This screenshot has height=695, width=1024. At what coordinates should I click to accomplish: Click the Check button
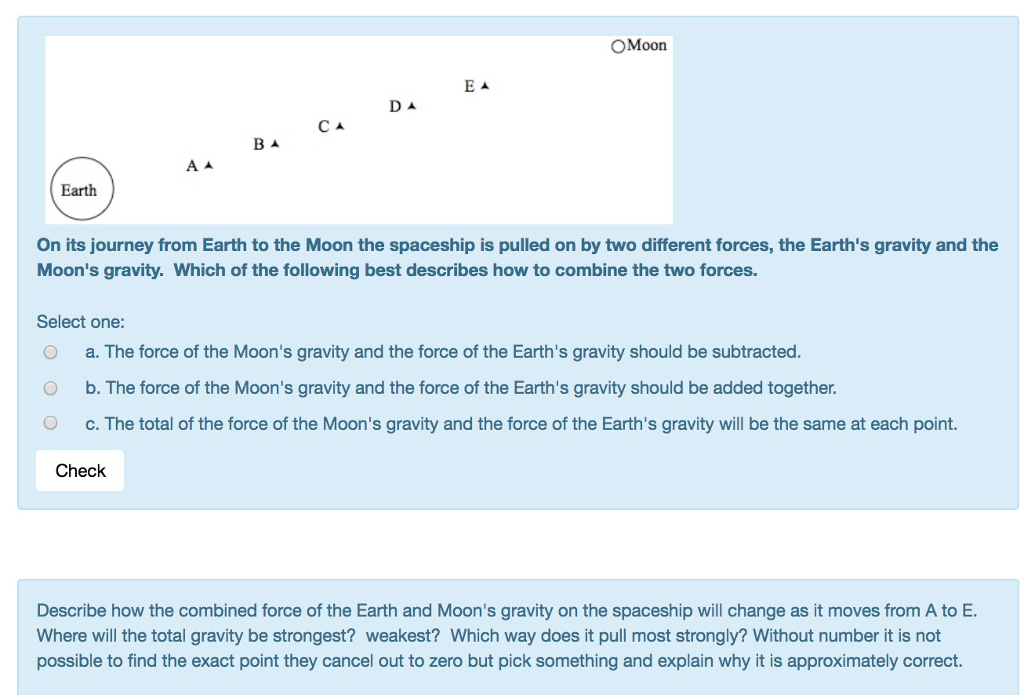click(x=80, y=470)
